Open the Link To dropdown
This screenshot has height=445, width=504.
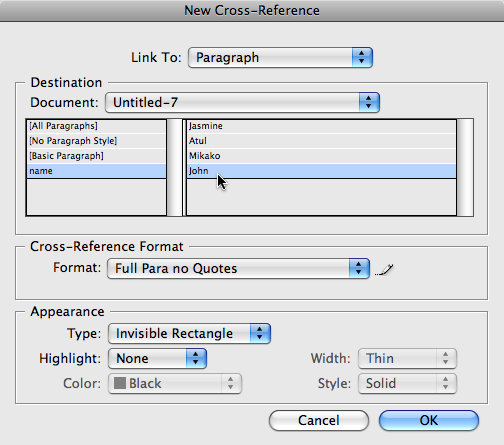[x=280, y=58]
